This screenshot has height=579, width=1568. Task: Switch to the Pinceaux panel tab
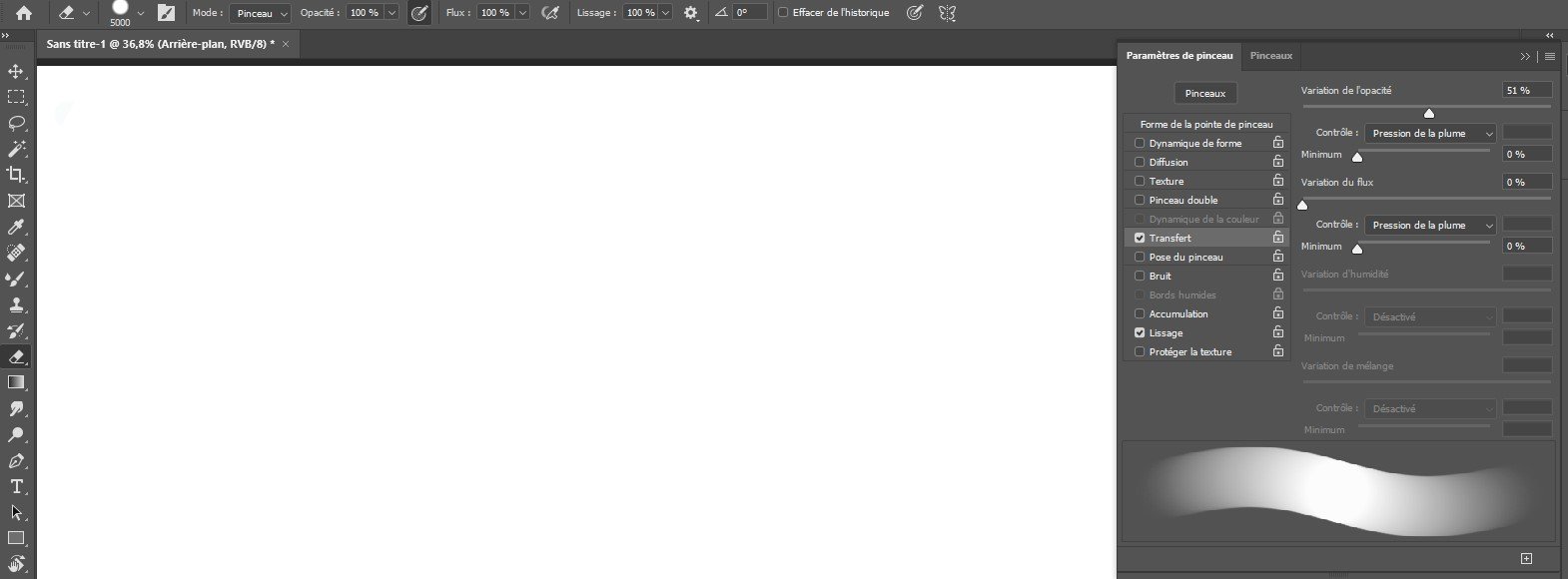[1270, 56]
